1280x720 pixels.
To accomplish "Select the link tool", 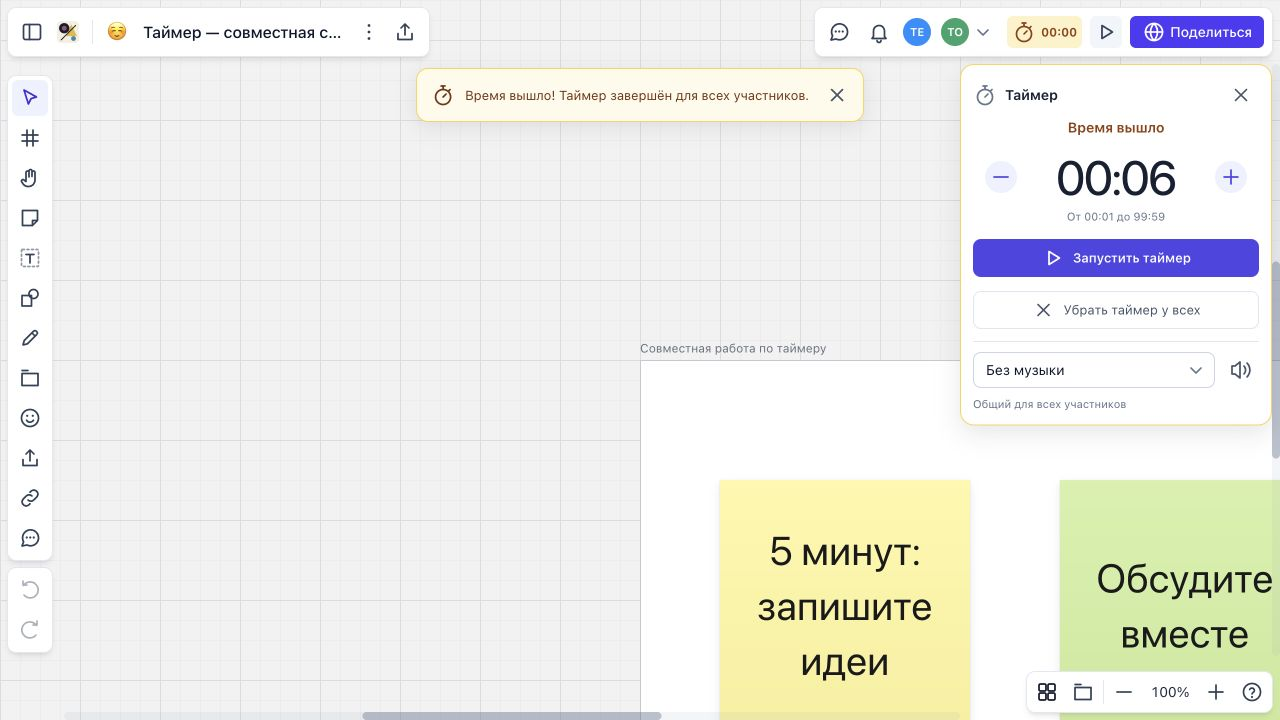I will pyautogui.click(x=30, y=498).
